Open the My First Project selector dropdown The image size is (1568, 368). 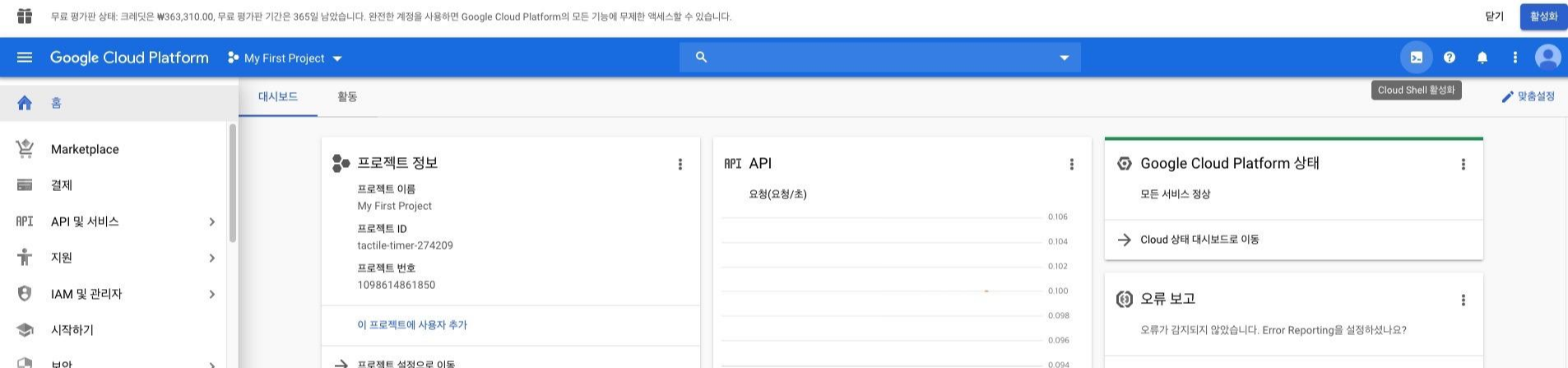click(x=285, y=58)
